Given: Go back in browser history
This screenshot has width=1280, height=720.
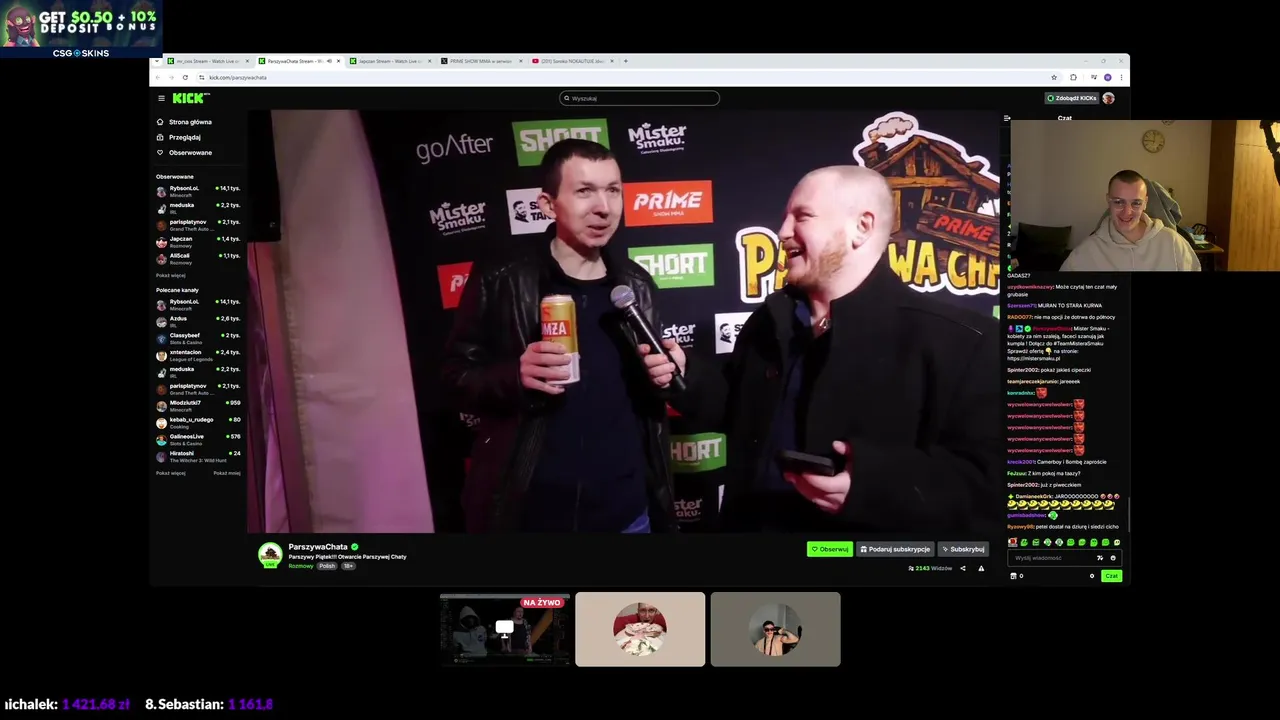Looking at the screenshot, I should point(158,77).
